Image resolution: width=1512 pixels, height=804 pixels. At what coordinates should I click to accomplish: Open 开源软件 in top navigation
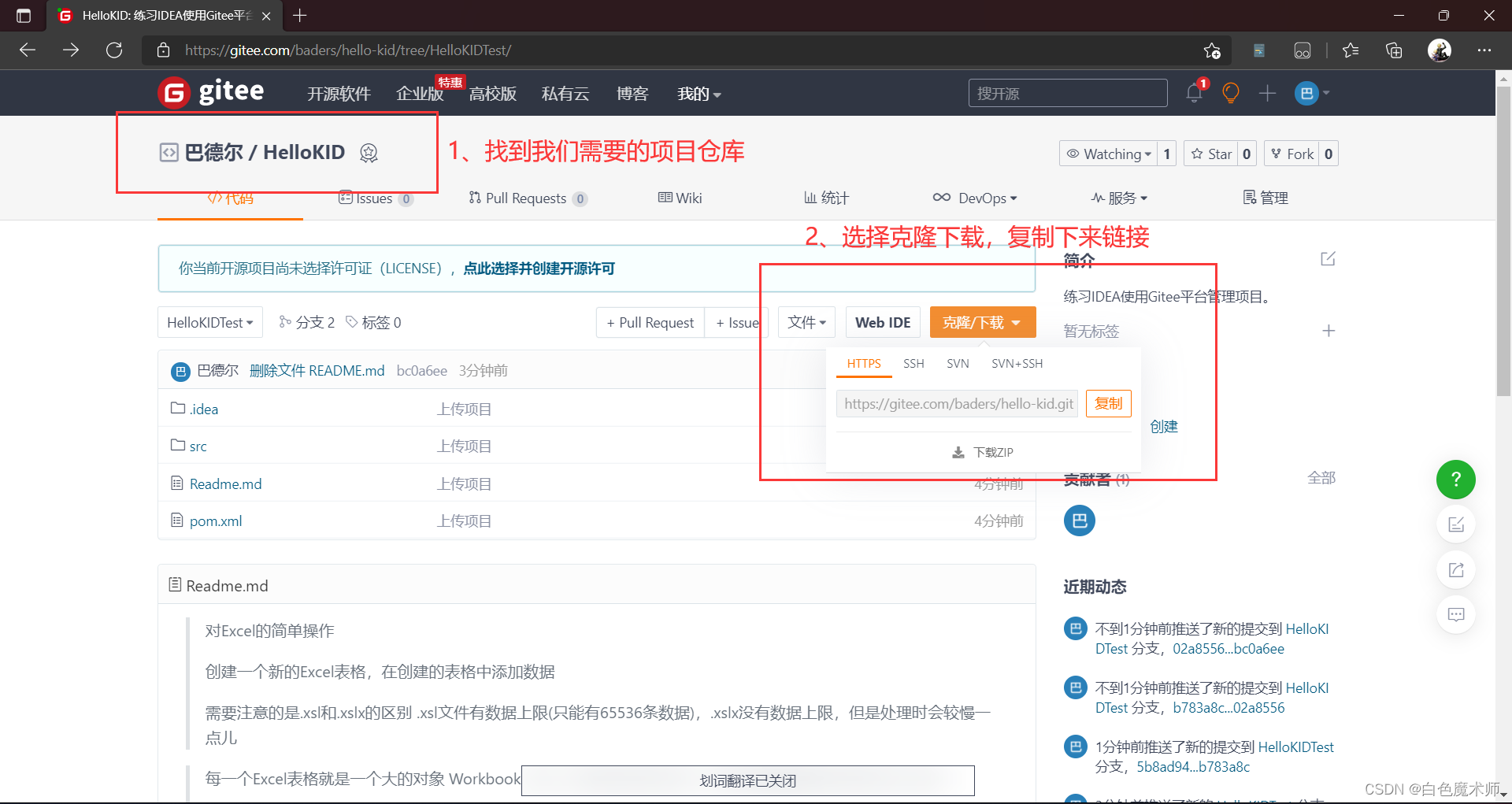point(339,94)
